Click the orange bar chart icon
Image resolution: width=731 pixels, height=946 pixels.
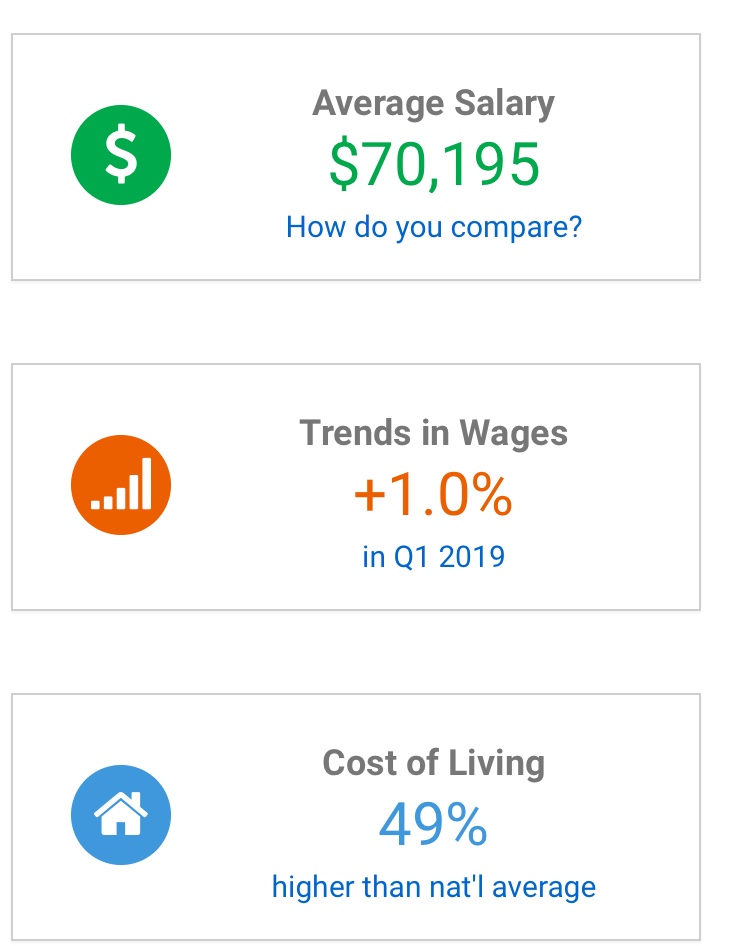click(121, 485)
